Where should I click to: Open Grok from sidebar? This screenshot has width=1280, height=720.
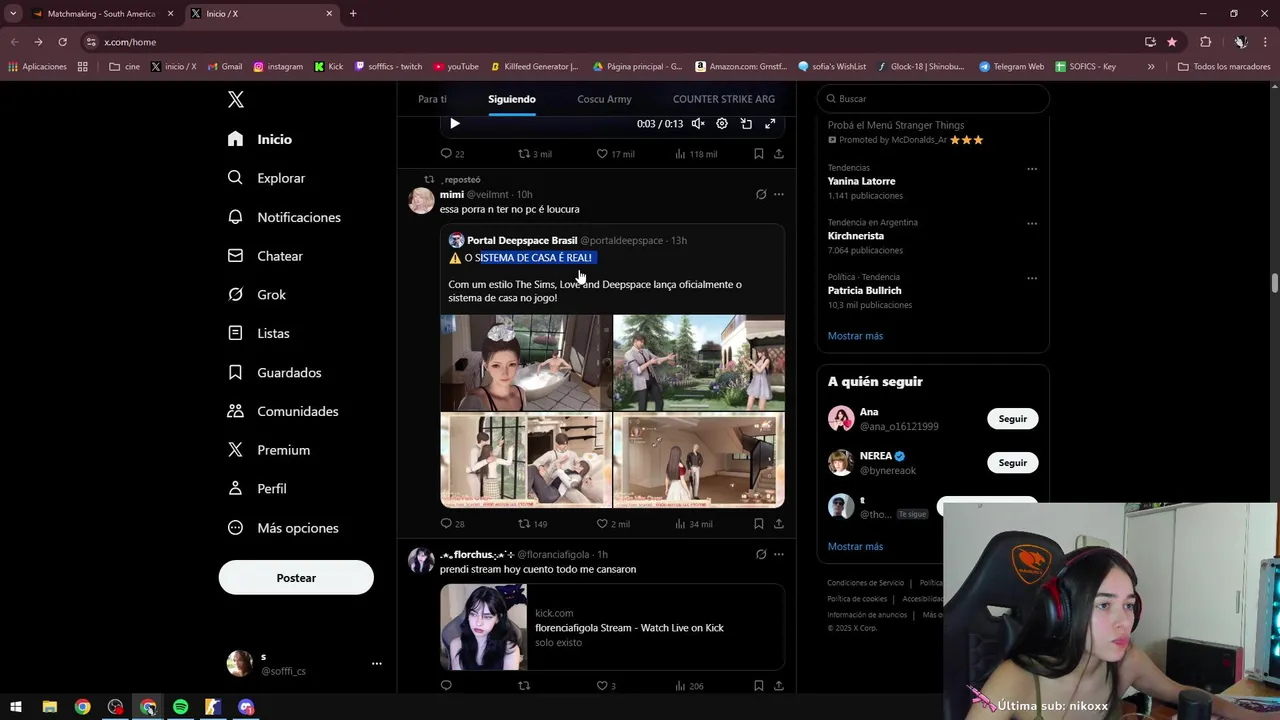[x=257, y=295]
